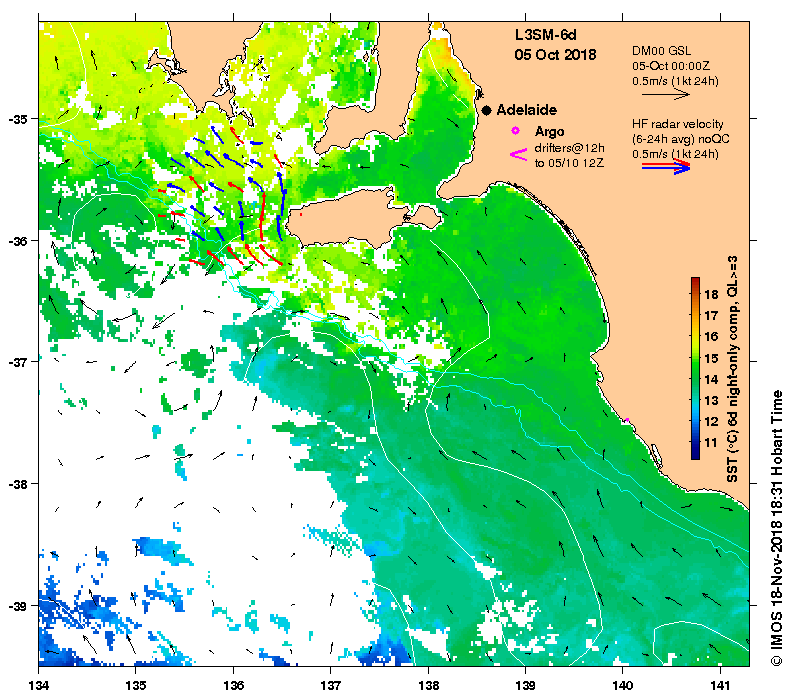Image resolution: width=791 pixels, height=700 pixels.
Task: Click the longitude label 141
Action: 720,685
